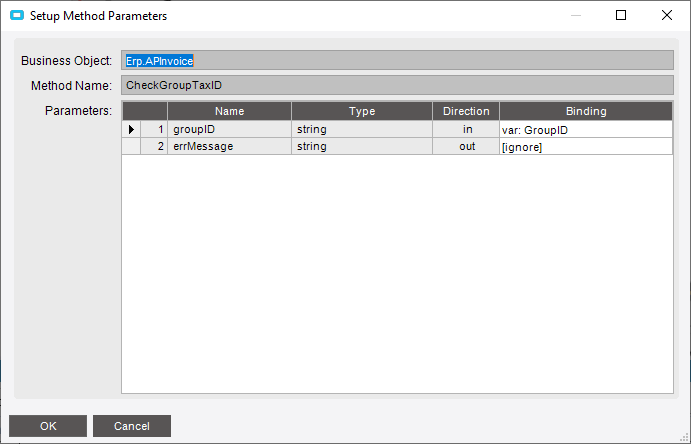Click the 'in' direction cell
Viewport: 691px width, 444px height.
[466, 130]
